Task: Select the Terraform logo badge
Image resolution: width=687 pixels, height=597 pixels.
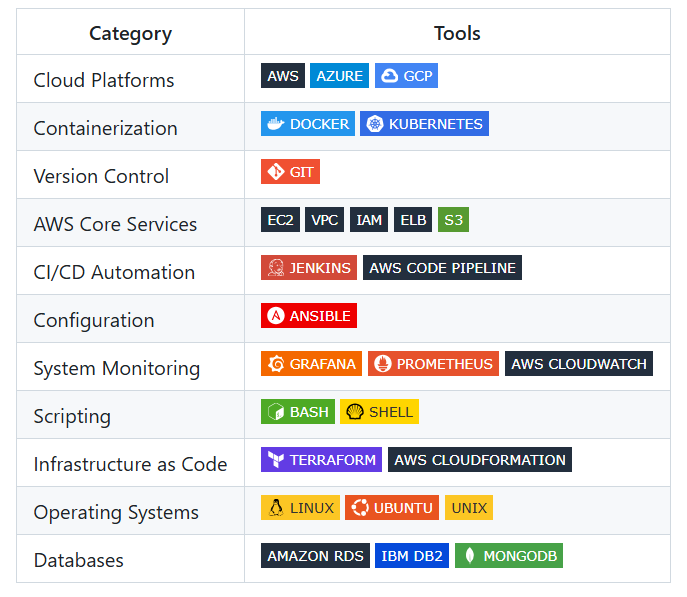Action: pyautogui.click(x=321, y=460)
